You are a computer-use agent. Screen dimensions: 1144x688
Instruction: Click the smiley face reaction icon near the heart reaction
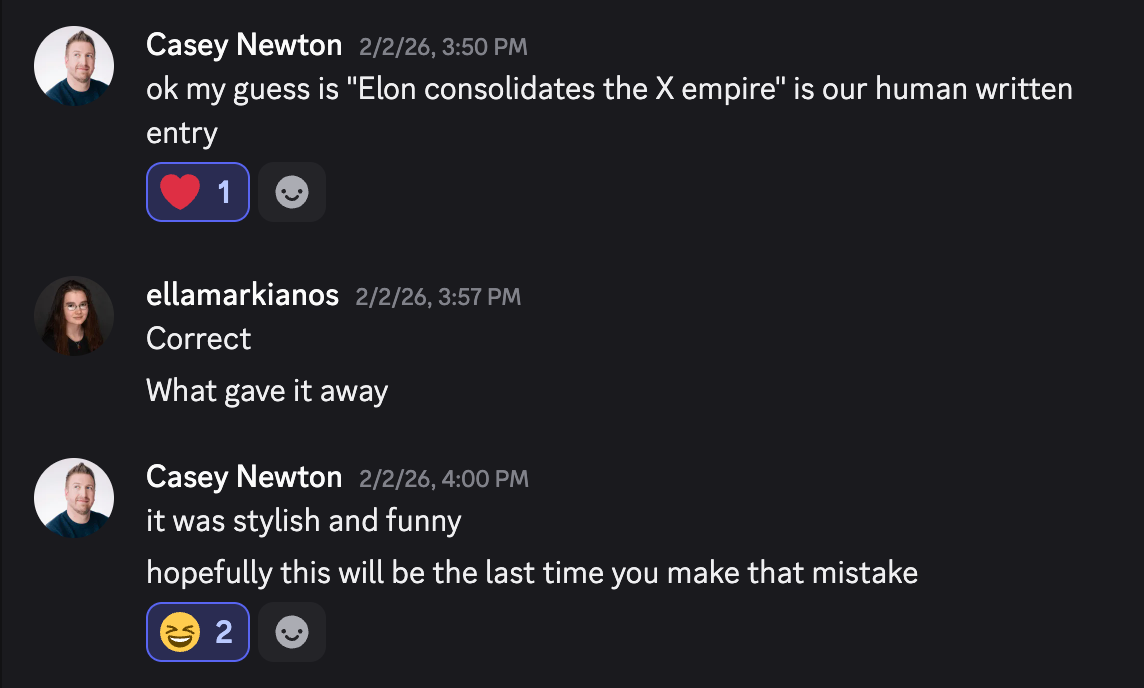[x=291, y=191]
